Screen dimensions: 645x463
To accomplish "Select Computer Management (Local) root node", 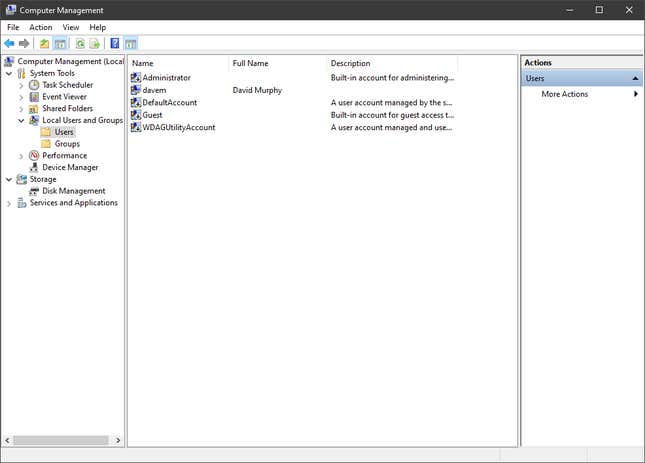I will pyautogui.click(x=70, y=61).
